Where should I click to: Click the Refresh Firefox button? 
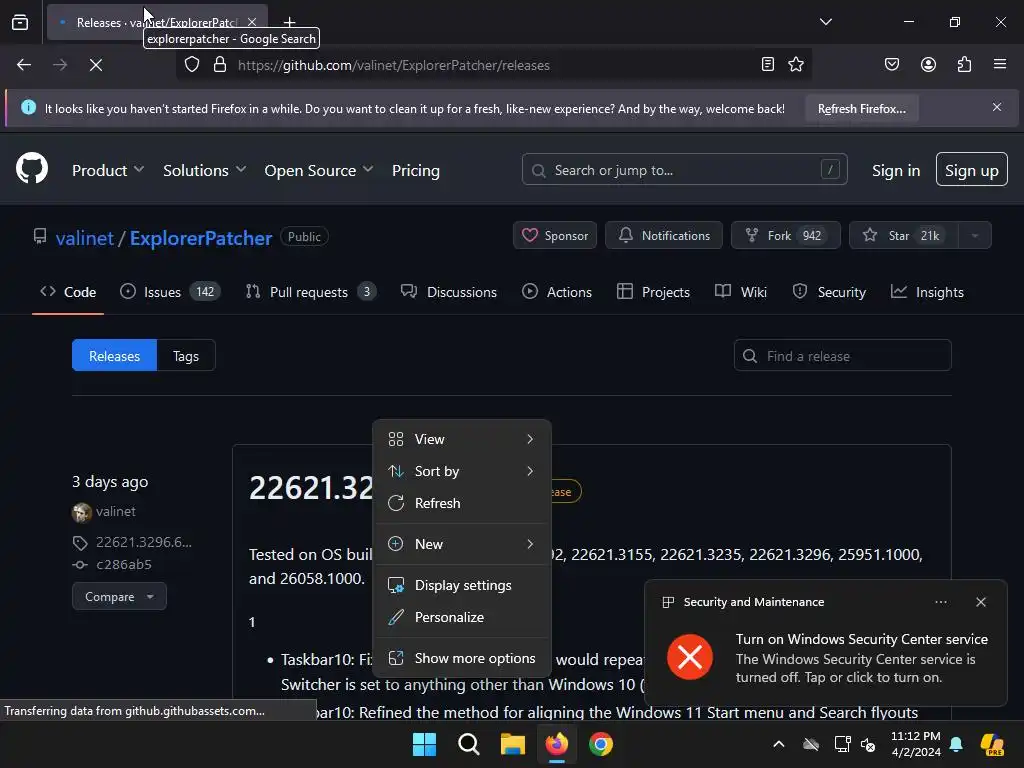861,108
